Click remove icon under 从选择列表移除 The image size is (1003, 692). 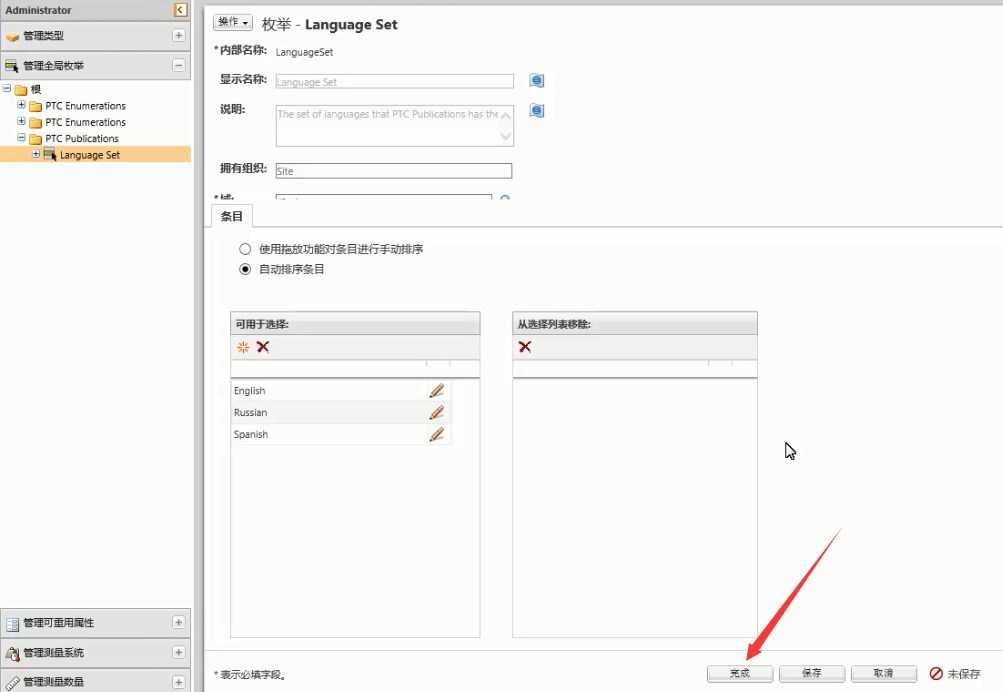[525, 347]
